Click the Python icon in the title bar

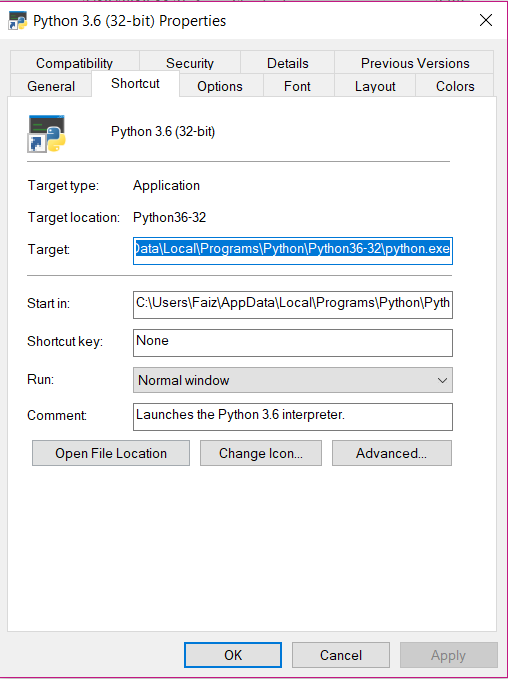click(x=17, y=21)
